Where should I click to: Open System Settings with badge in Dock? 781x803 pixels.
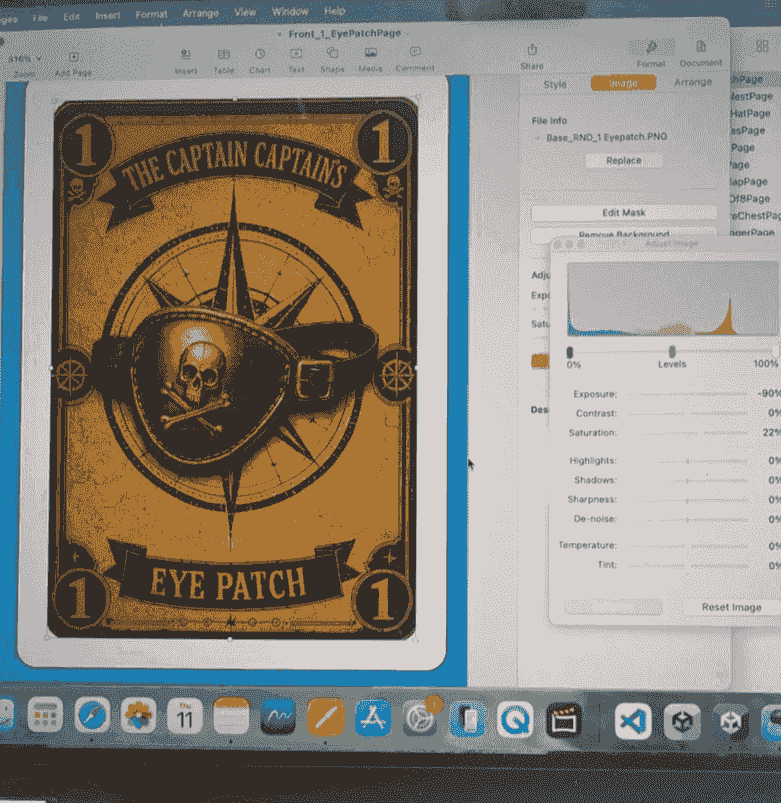(x=420, y=718)
